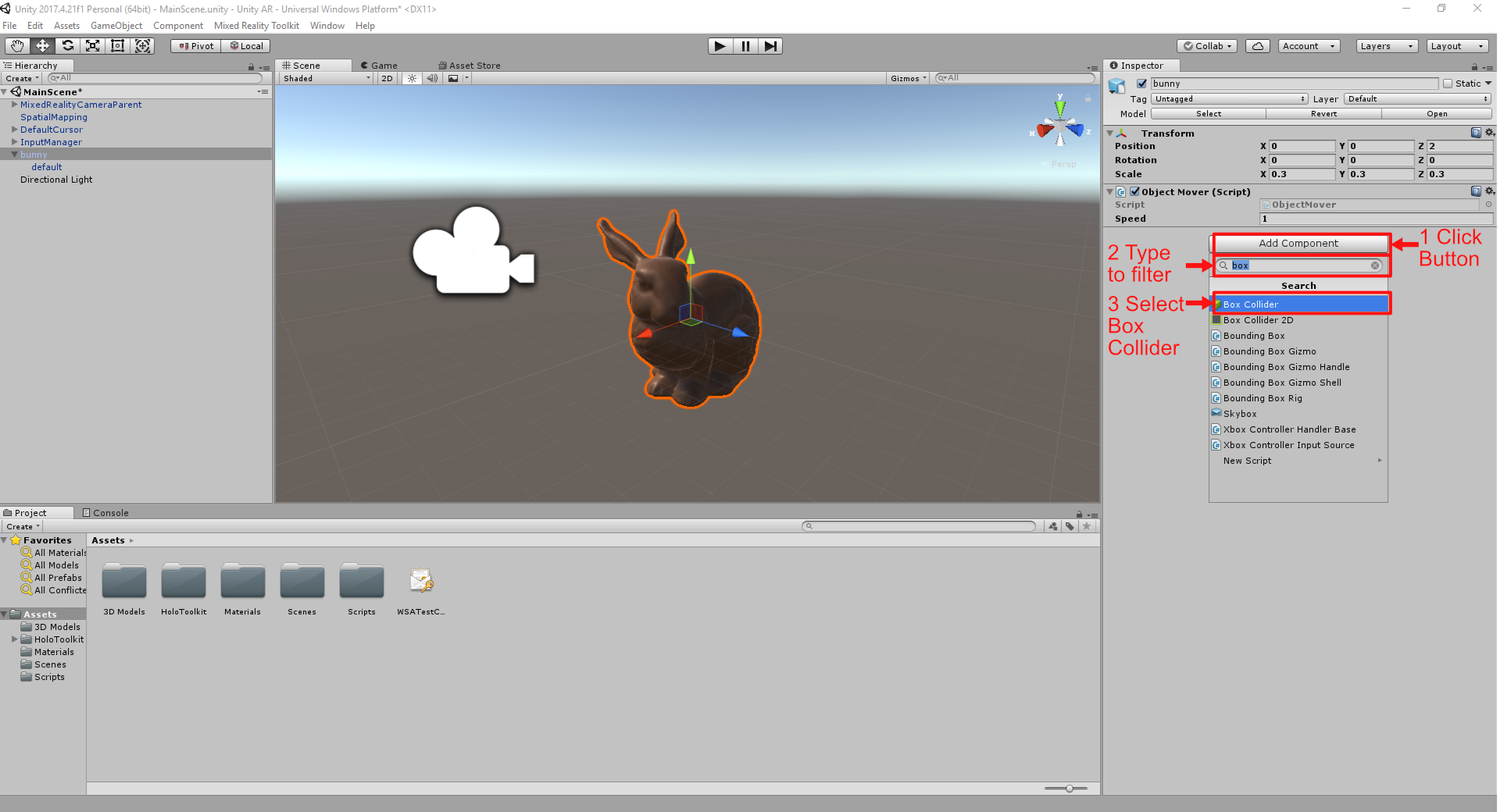Select the Move tool
The height and width of the screenshot is (812, 1500).
point(42,46)
